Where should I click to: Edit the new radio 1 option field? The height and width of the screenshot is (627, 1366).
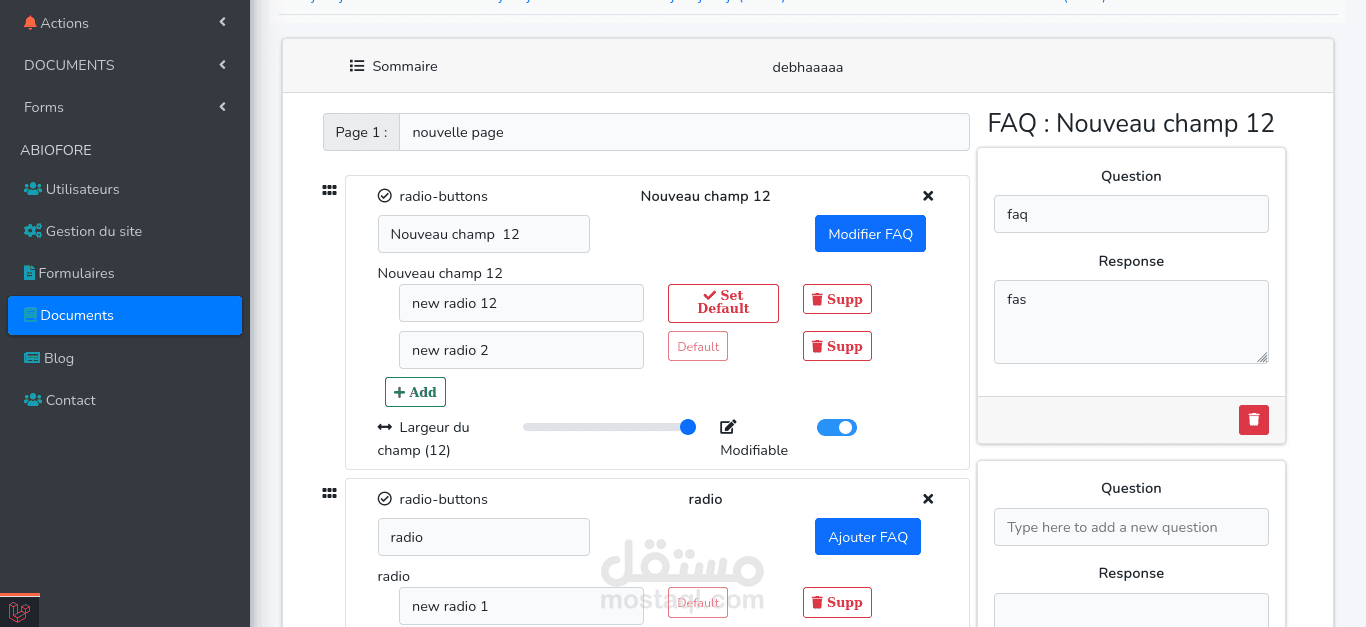[521, 606]
